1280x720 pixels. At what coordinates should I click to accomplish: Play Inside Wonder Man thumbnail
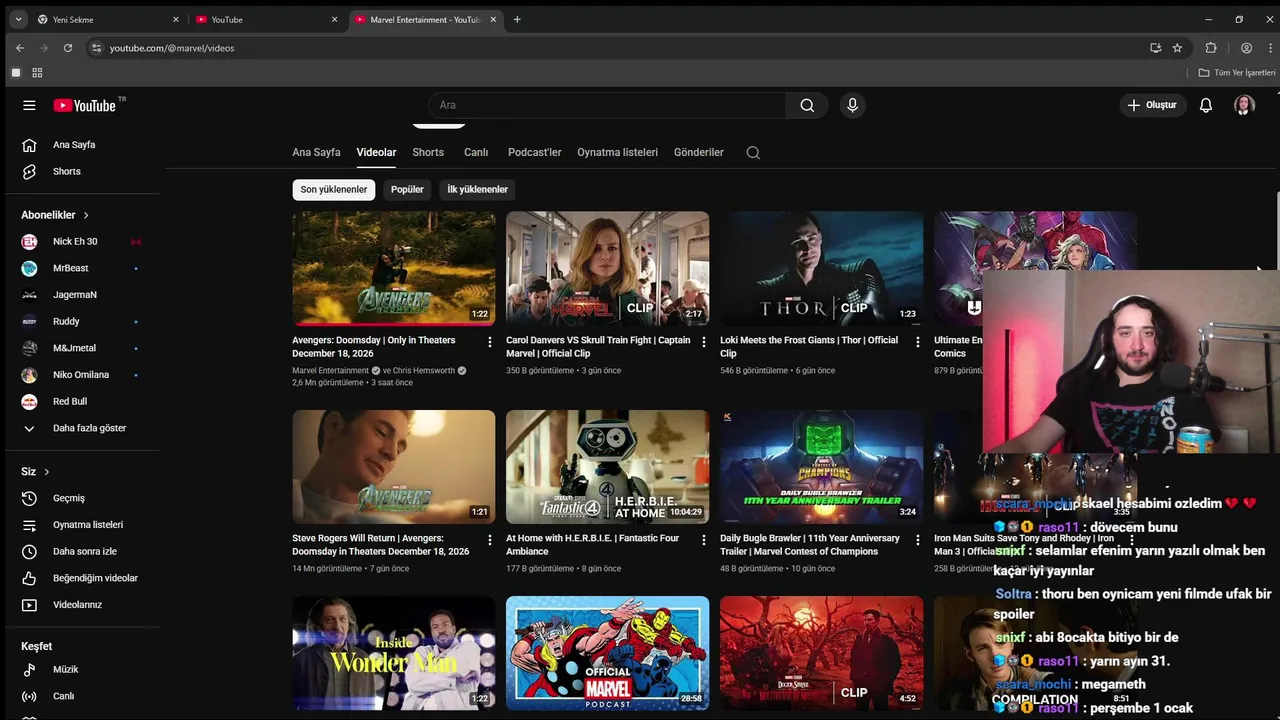point(394,653)
